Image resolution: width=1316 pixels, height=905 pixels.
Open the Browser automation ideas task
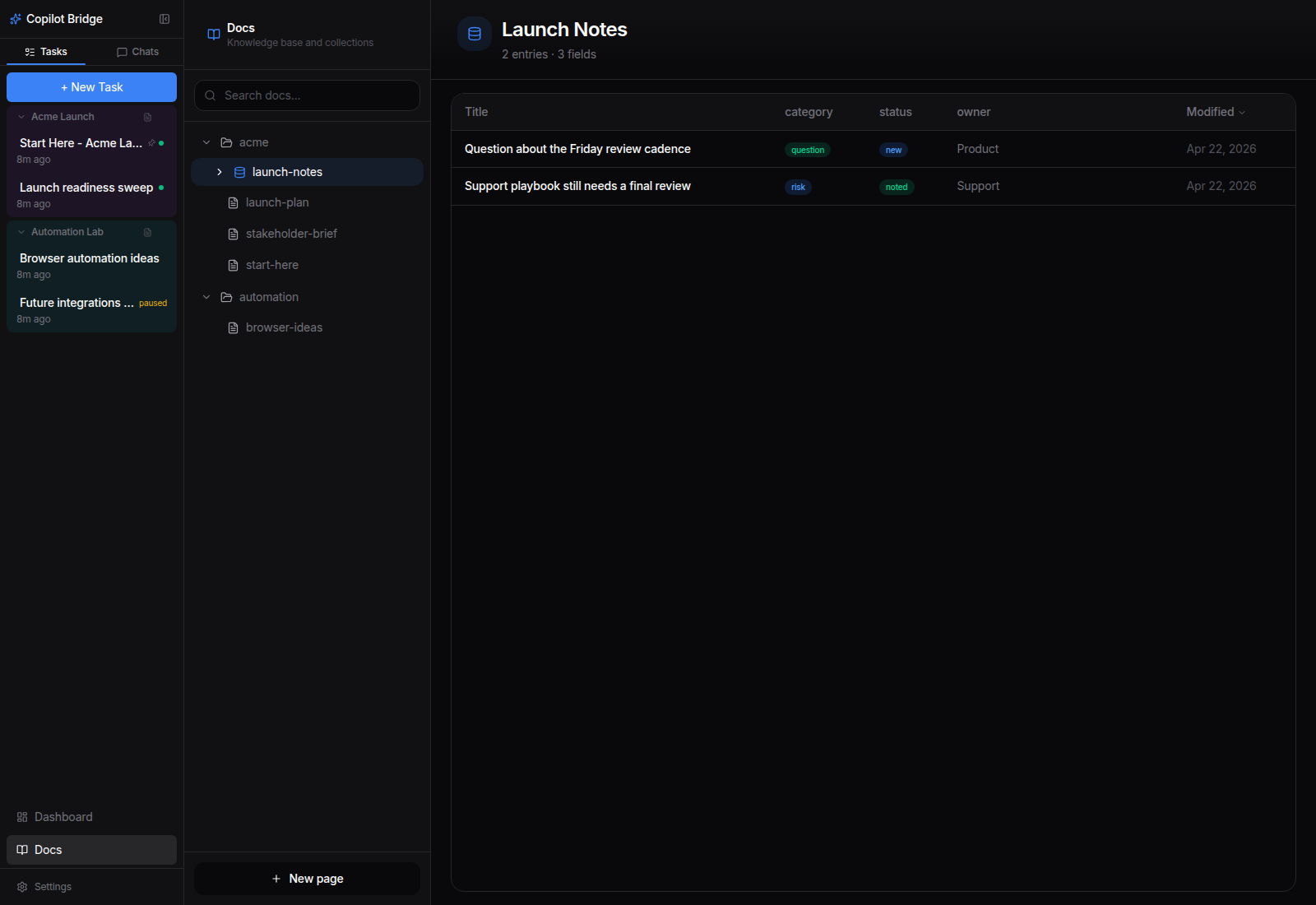tap(91, 266)
